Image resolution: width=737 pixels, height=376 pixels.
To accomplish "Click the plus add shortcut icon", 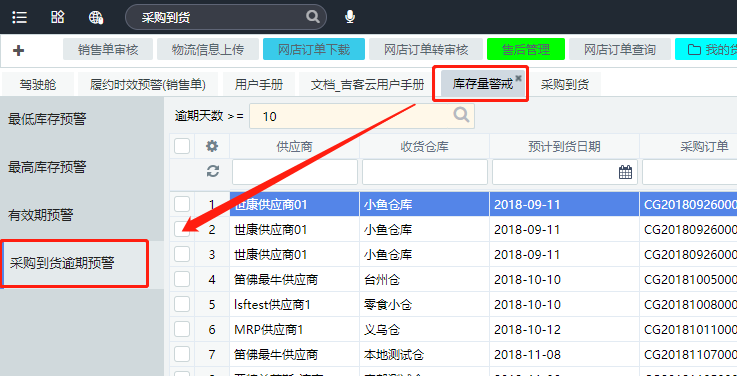I will click(18, 50).
